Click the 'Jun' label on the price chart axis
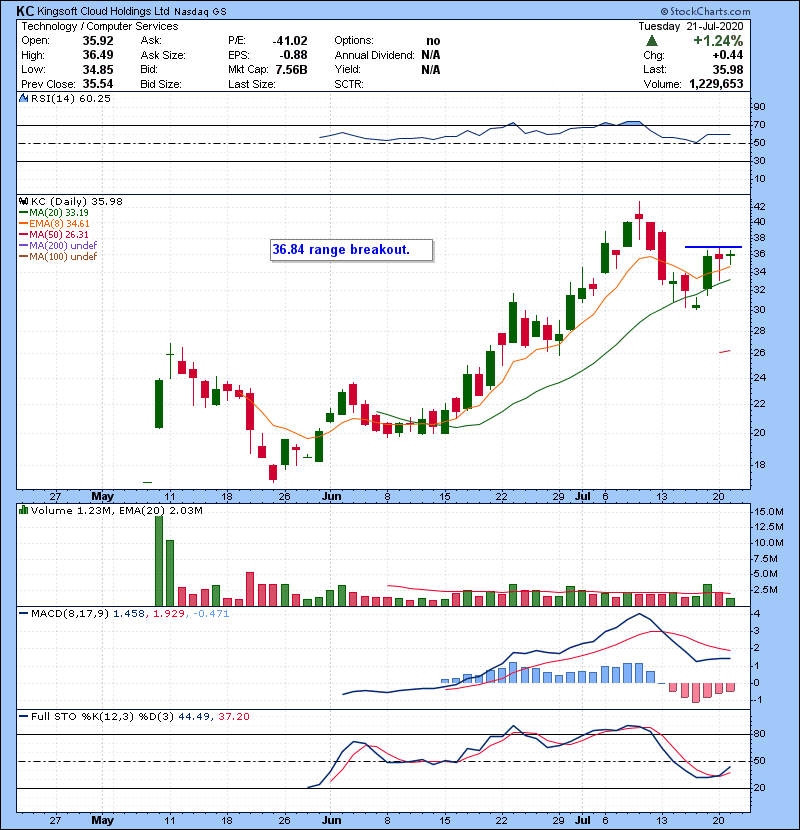Image resolution: width=800 pixels, height=830 pixels. pyautogui.click(x=331, y=497)
